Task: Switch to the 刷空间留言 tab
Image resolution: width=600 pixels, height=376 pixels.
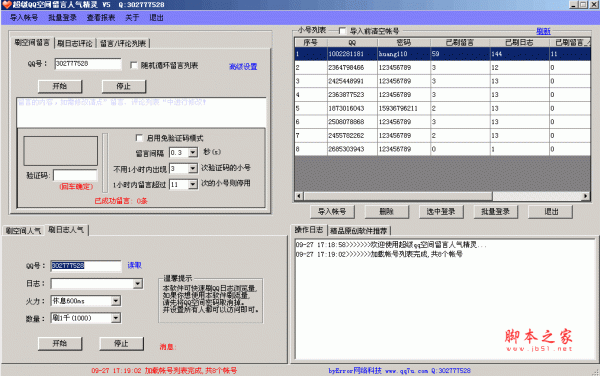Action: pos(32,42)
